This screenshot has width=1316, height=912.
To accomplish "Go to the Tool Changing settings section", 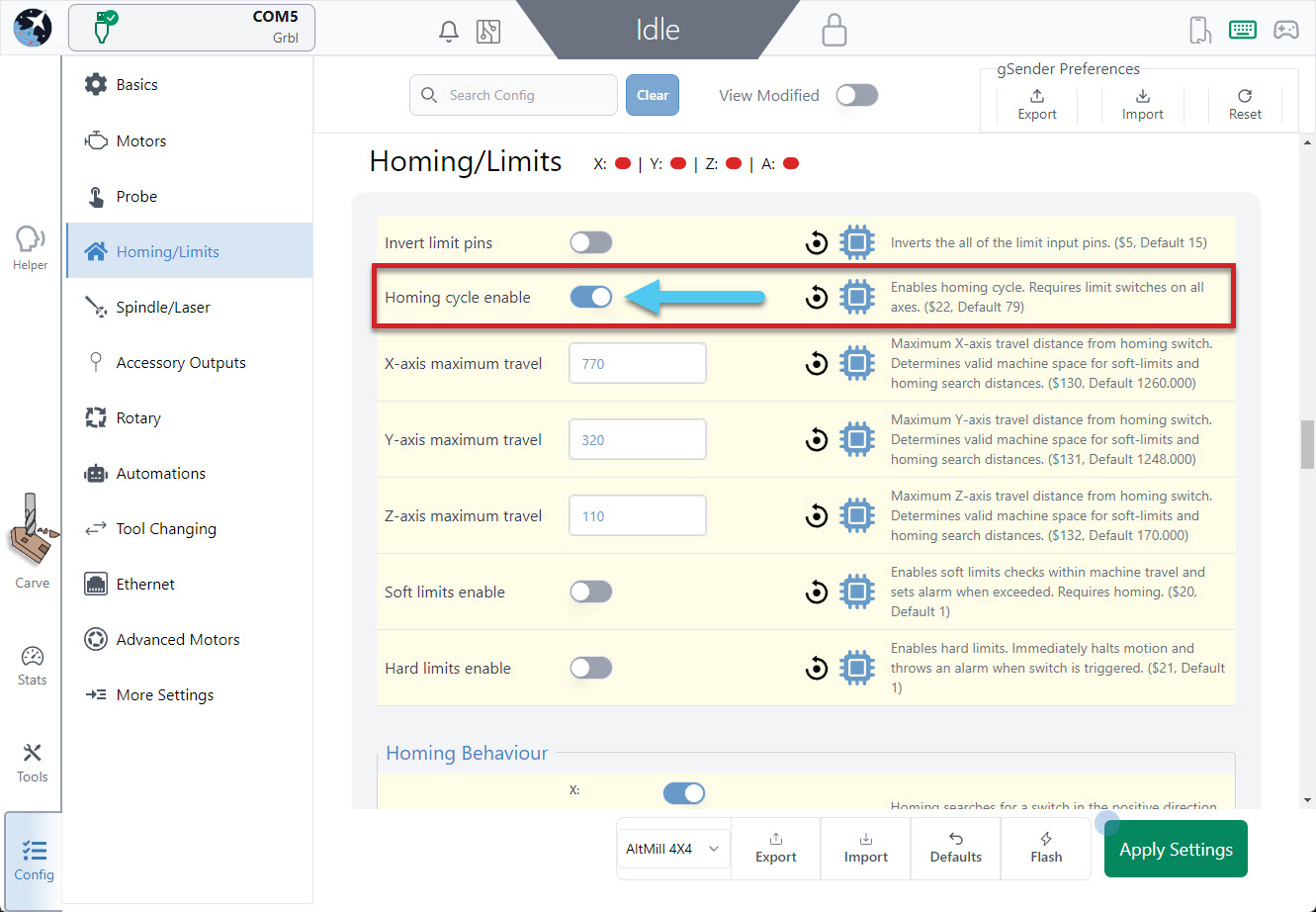I will tap(166, 529).
